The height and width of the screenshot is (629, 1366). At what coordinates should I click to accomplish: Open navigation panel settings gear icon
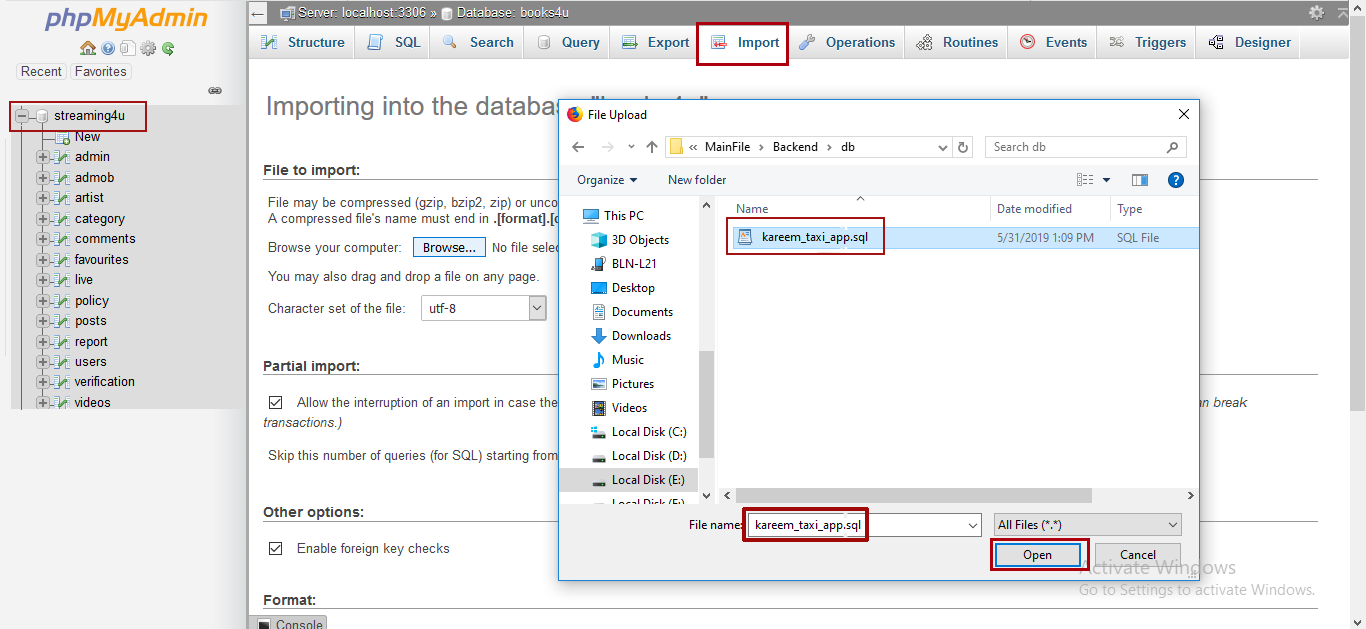[148, 48]
